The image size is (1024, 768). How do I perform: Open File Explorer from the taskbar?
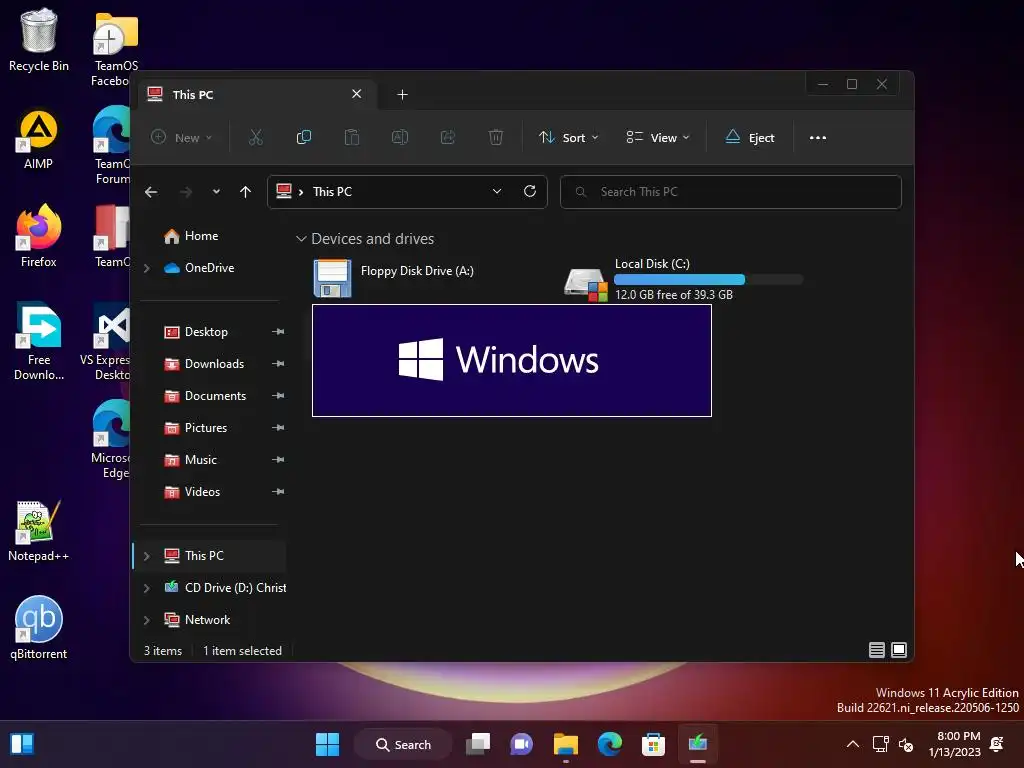tap(566, 744)
